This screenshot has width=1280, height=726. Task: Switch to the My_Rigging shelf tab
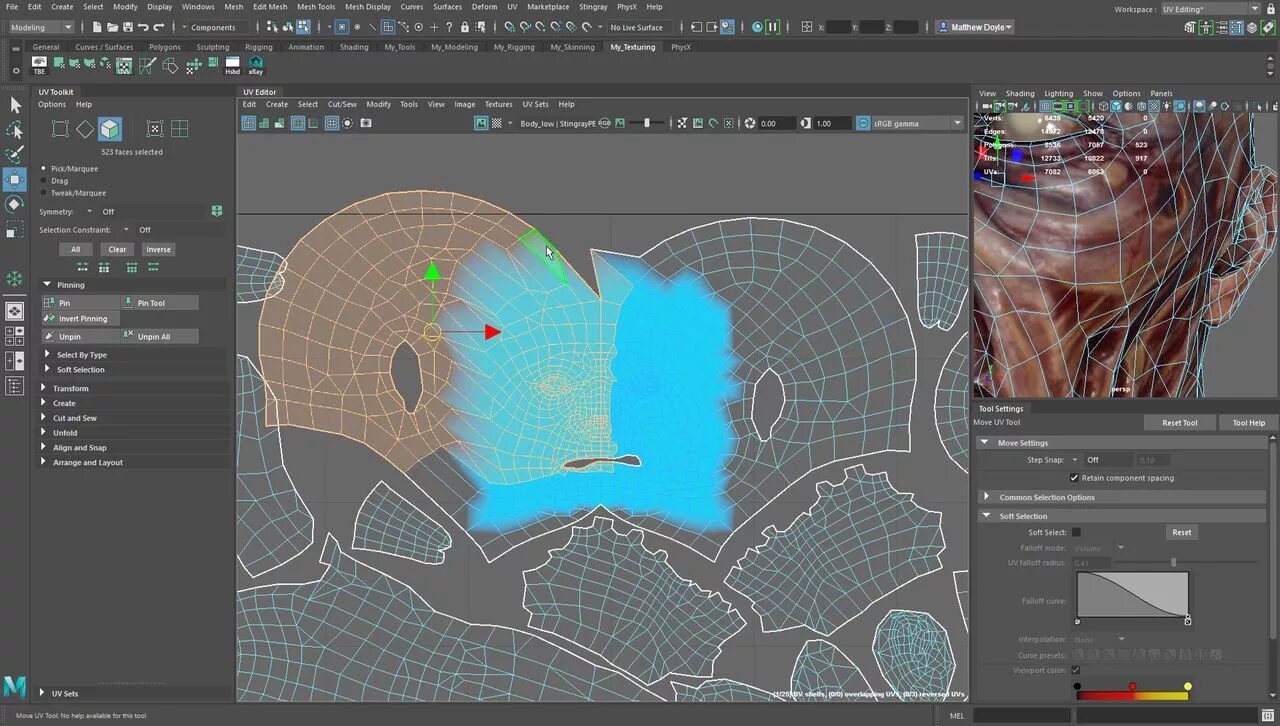(x=513, y=47)
